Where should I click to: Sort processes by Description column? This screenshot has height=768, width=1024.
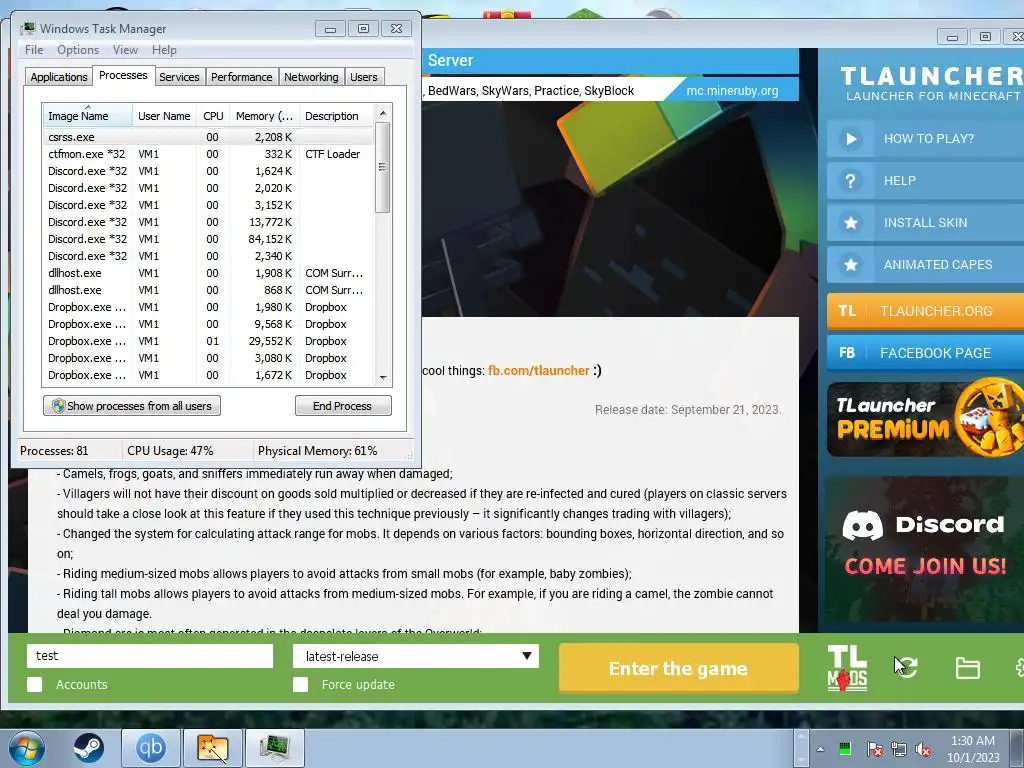pyautogui.click(x=336, y=116)
